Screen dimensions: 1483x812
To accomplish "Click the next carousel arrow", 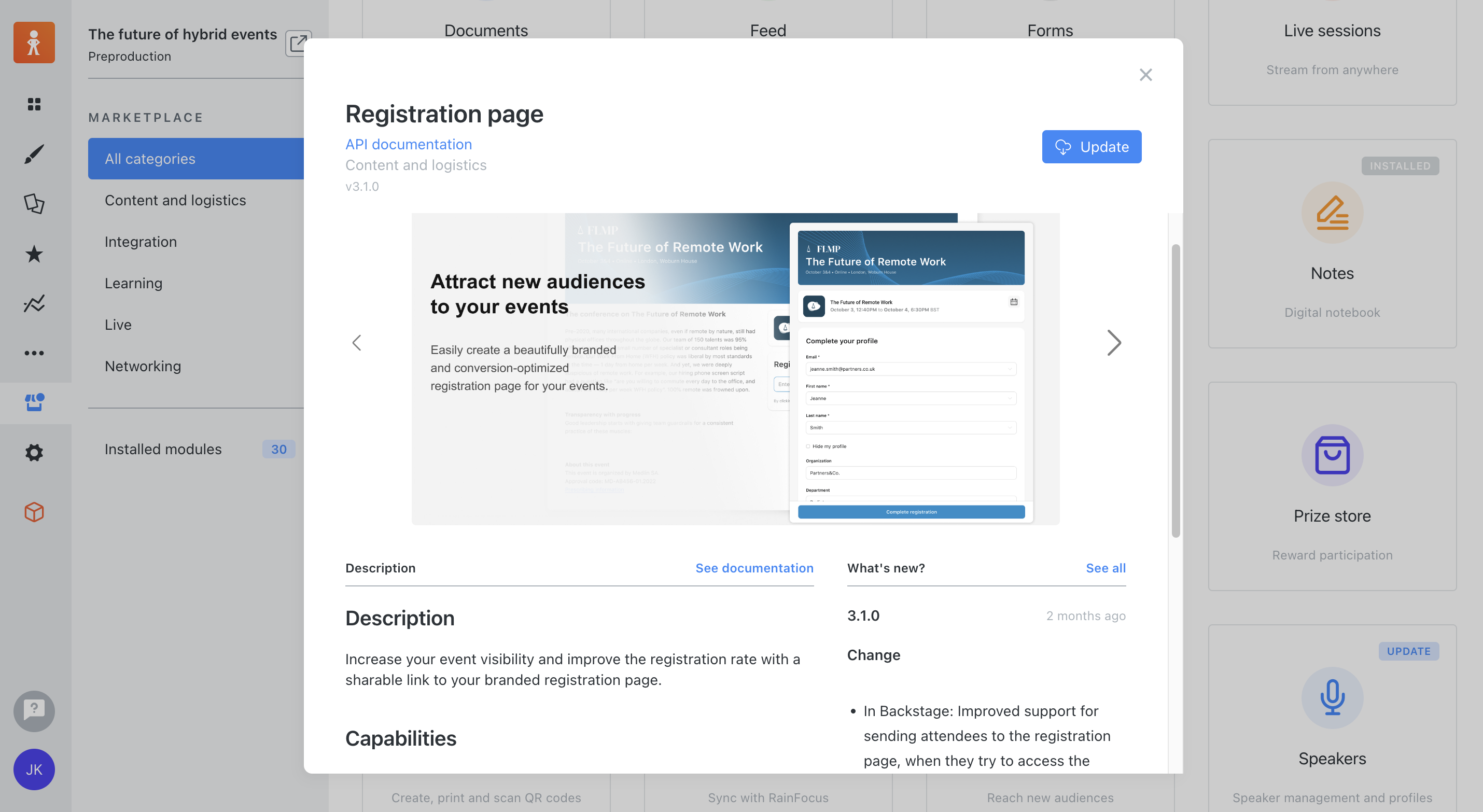I will [1114, 342].
